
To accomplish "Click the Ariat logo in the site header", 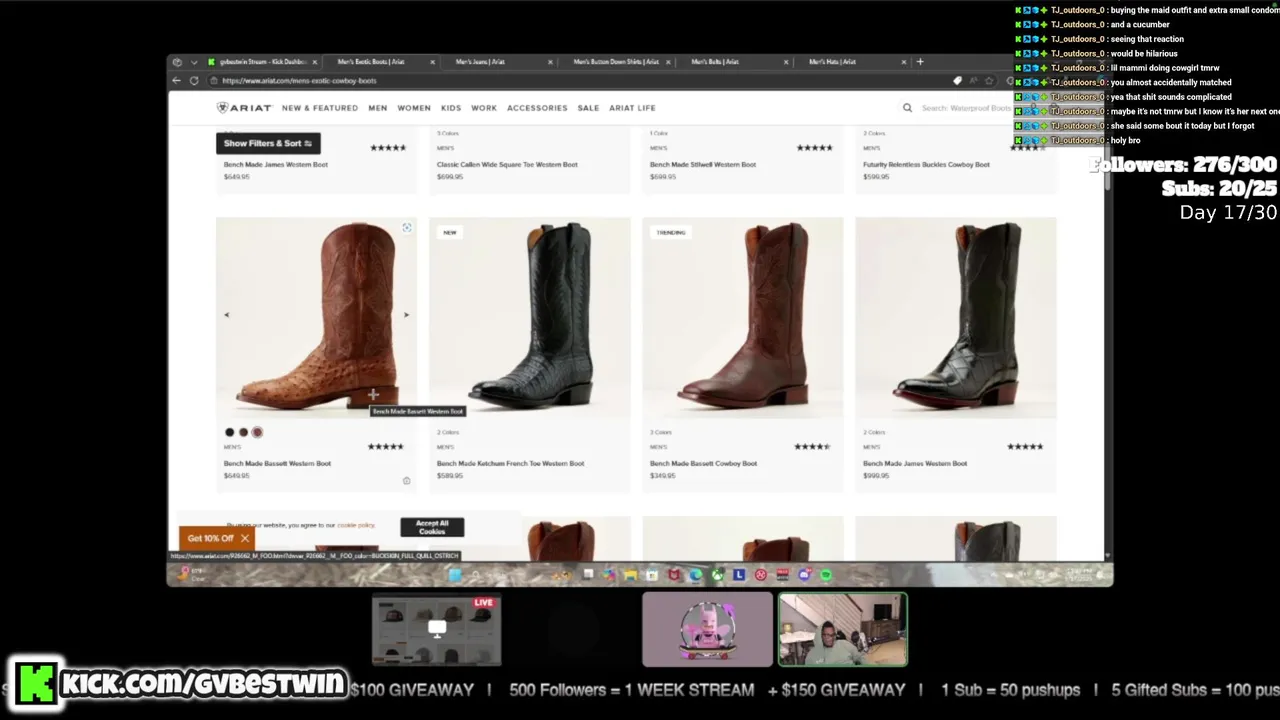I will coord(244,107).
